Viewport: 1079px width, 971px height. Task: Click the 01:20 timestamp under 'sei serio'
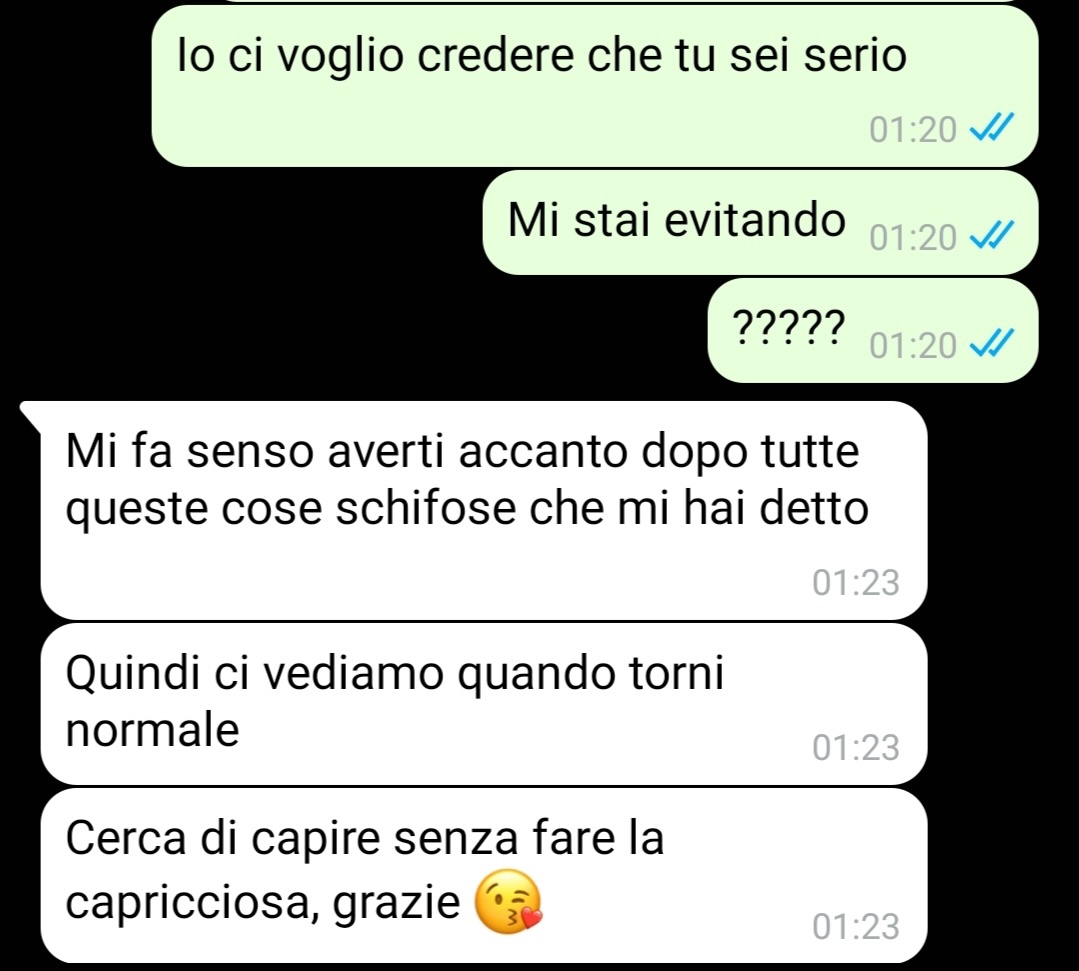pyautogui.click(x=912, y=129)
